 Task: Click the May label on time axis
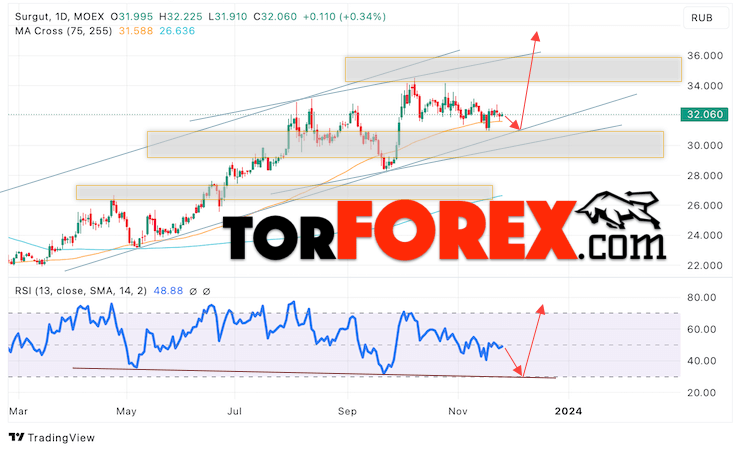coord(126,411)
